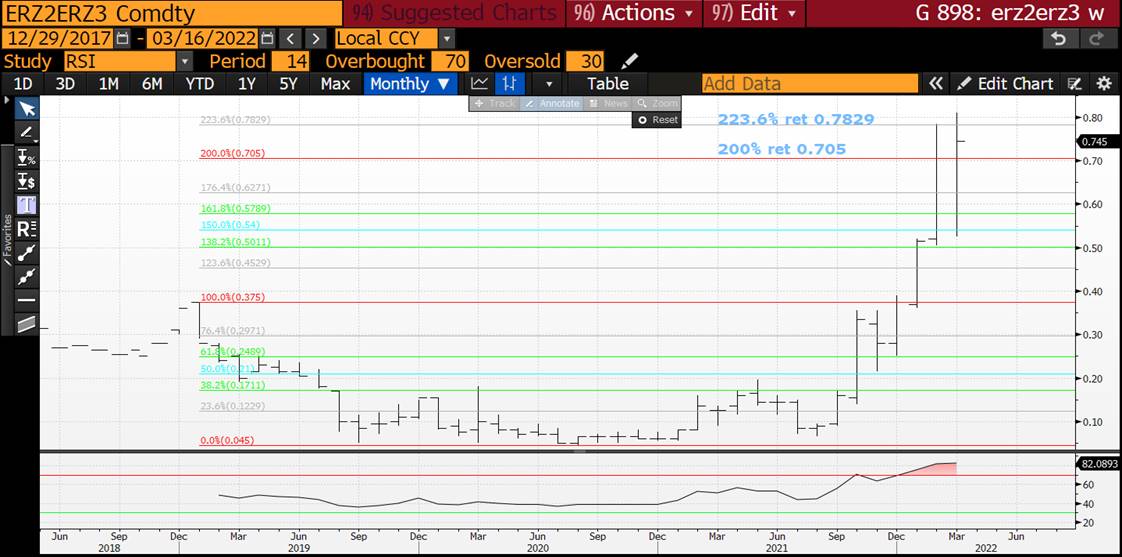This screenshot has width=1122, height=557.
Task: Click the ERZ2ERZ3 Comdty security field
Action: (x=172, y=13)
